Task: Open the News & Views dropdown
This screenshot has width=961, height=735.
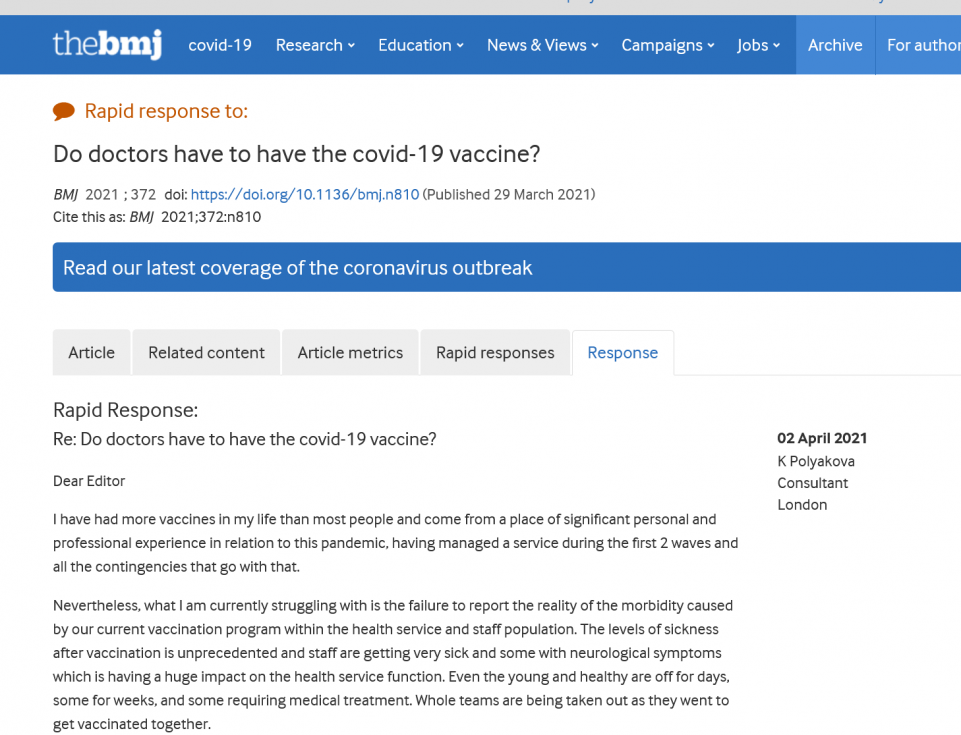Action: [x=542, y=45]
